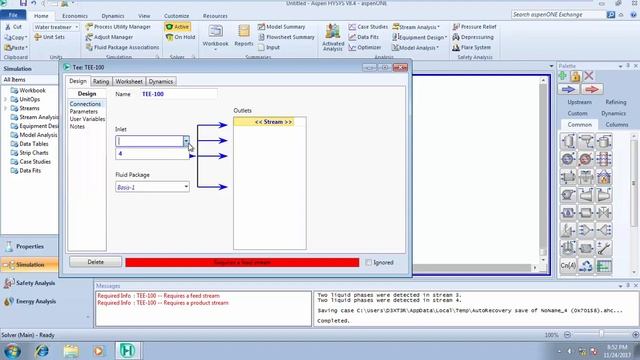Image resolution: width=640 pixels, height=360 pixels.
Task: Open the Customize ribbon tab
Action: point(176,16)
